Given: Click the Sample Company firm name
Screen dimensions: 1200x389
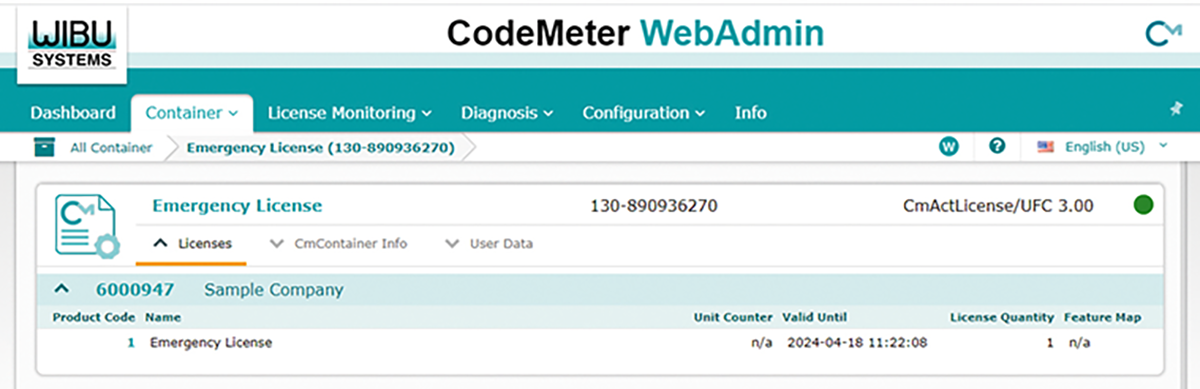Looking at the screenshot, I should tap(274, 290).
